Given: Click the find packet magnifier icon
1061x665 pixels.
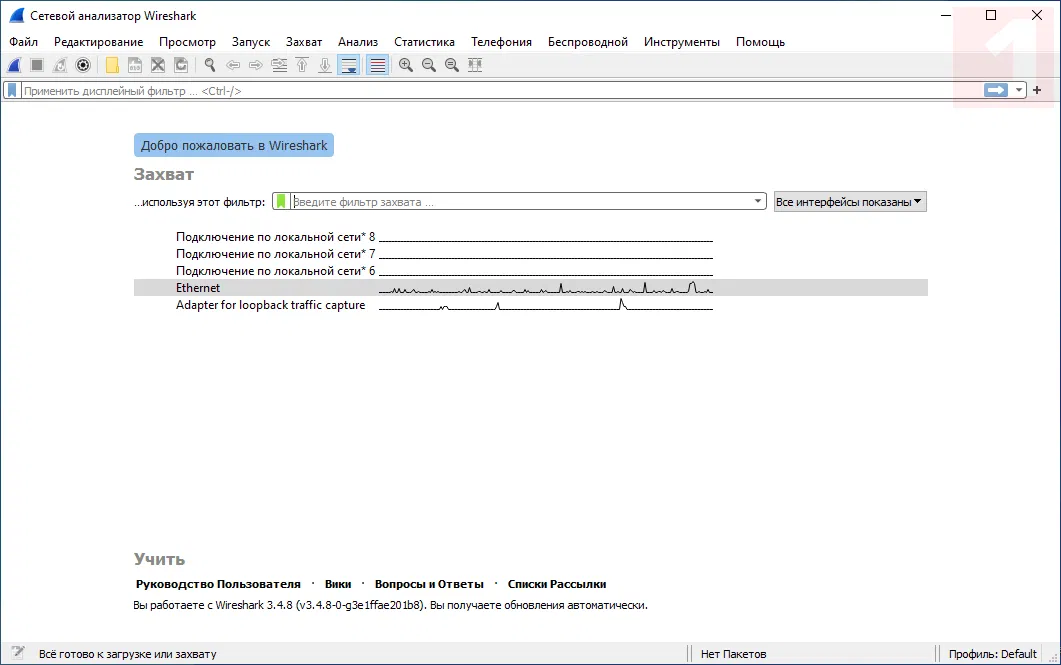Looking at the screenshot, I should pos(210,65).
